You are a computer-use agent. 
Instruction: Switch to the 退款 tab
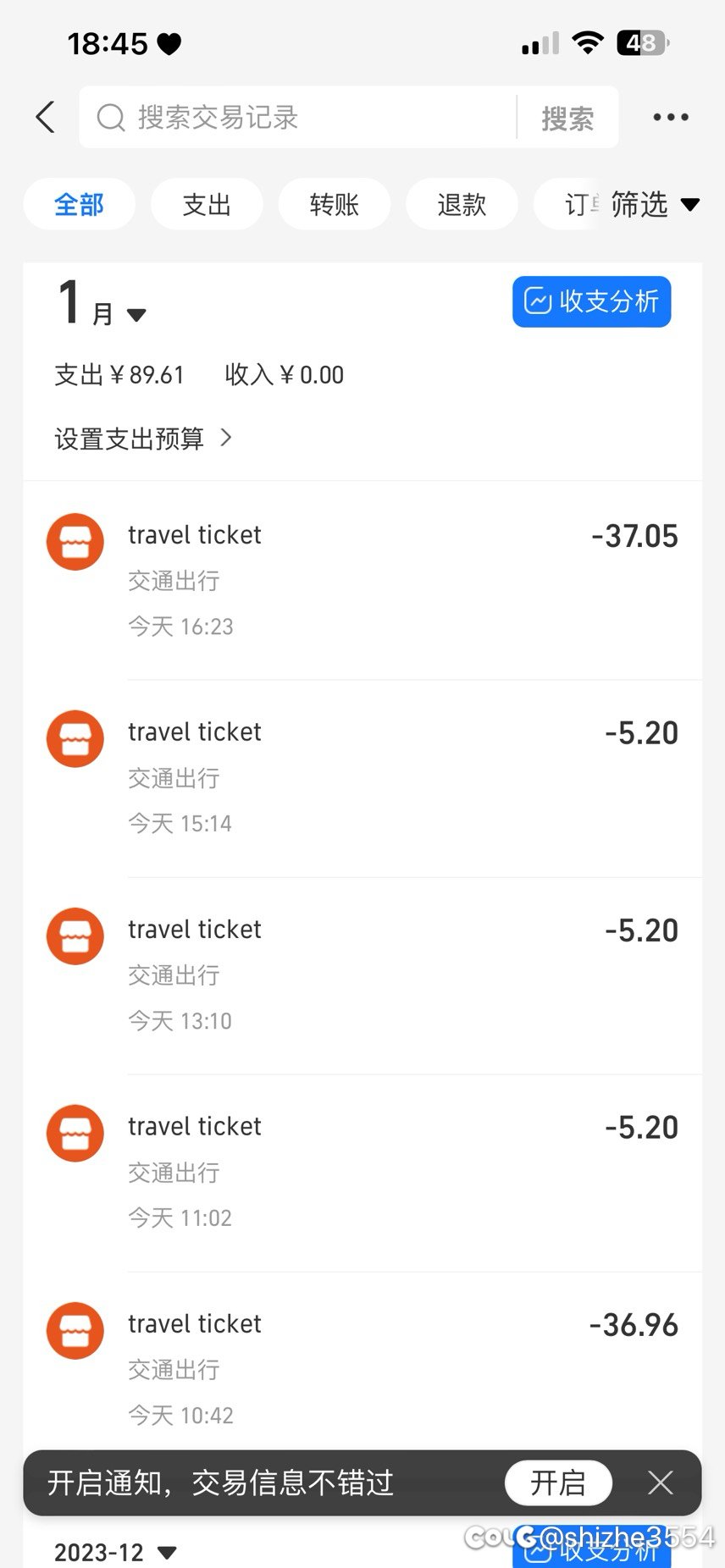pyautogui.click(x=462, y=204)
